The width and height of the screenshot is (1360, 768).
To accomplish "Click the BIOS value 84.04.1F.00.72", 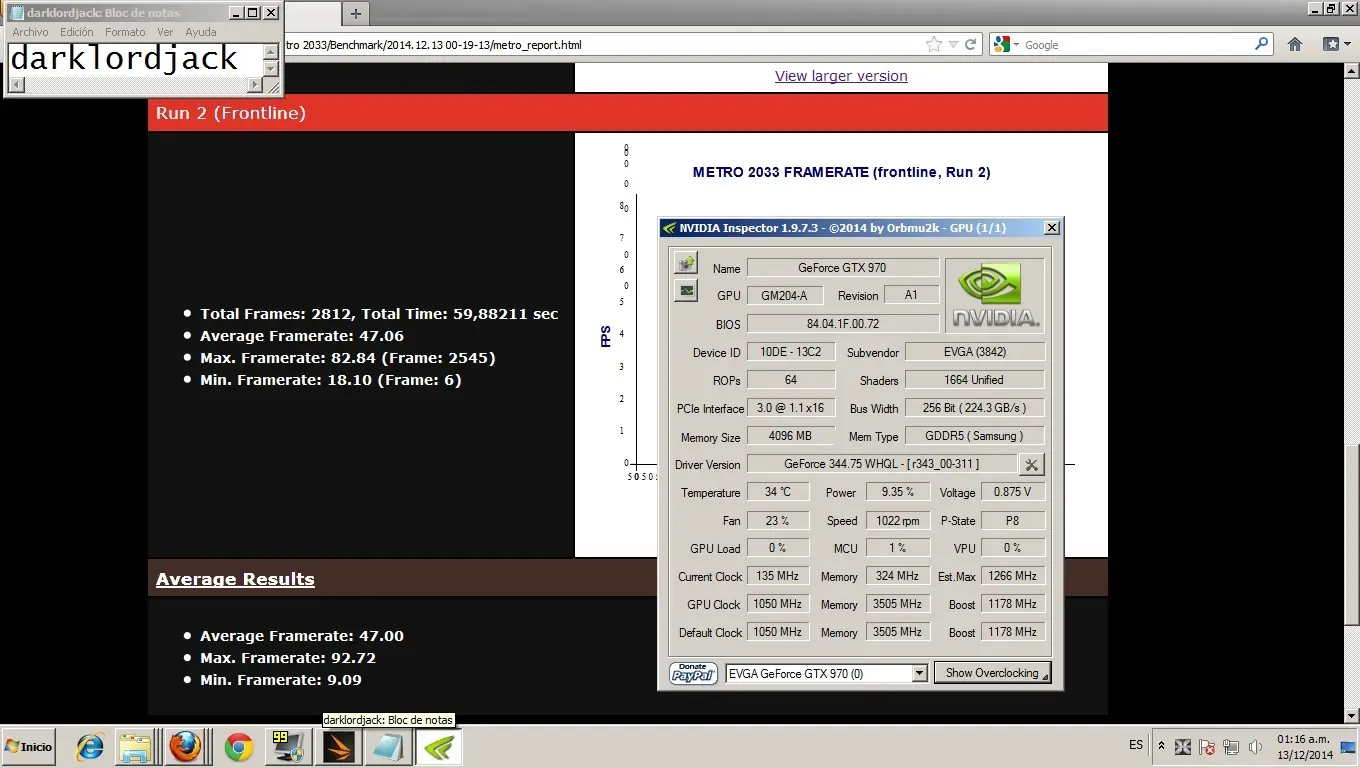I will click(842, 323).
